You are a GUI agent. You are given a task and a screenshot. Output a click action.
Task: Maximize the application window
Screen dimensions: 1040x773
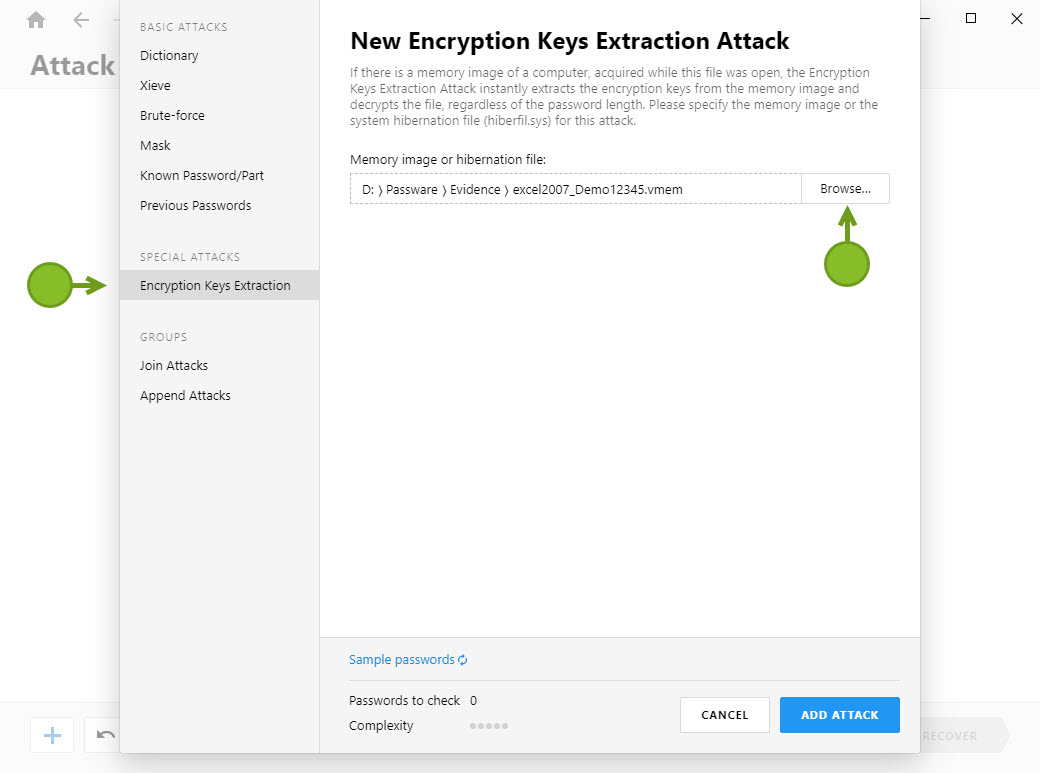pyautogui.click(x=971, y=19)
